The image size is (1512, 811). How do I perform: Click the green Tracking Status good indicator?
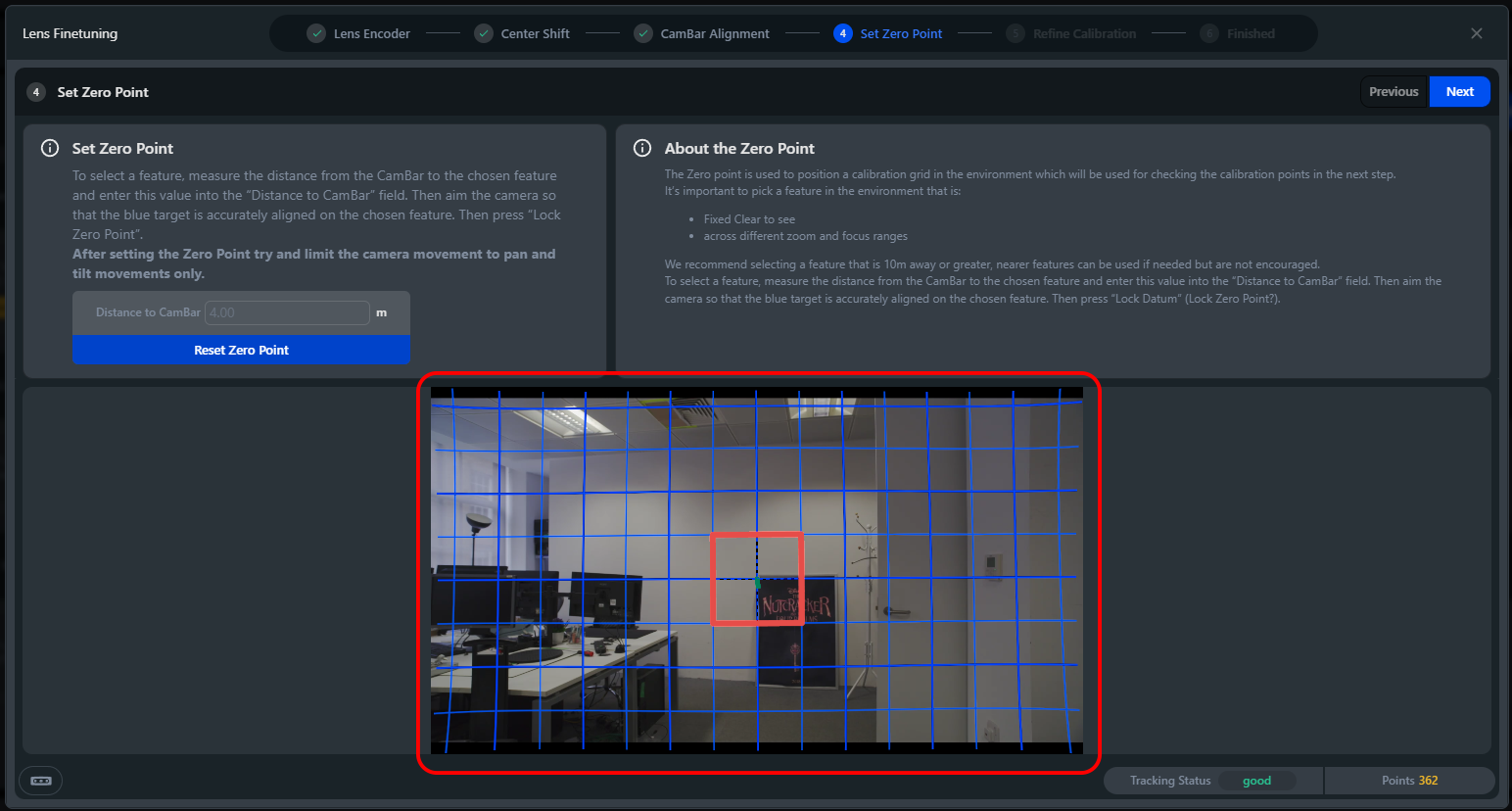pyautogui.click(x=1256, y=781)
